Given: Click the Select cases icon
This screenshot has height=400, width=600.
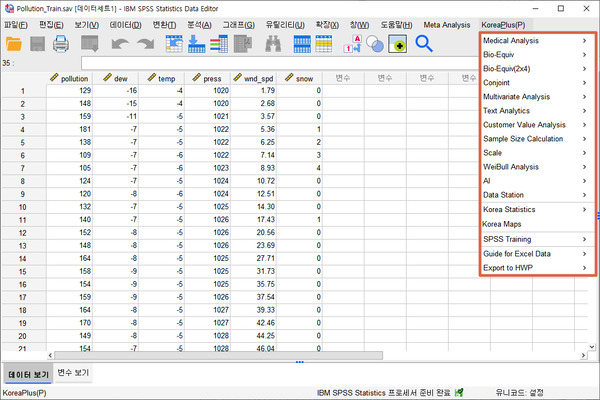Looking at the screenshot, I should pos(324,44).
